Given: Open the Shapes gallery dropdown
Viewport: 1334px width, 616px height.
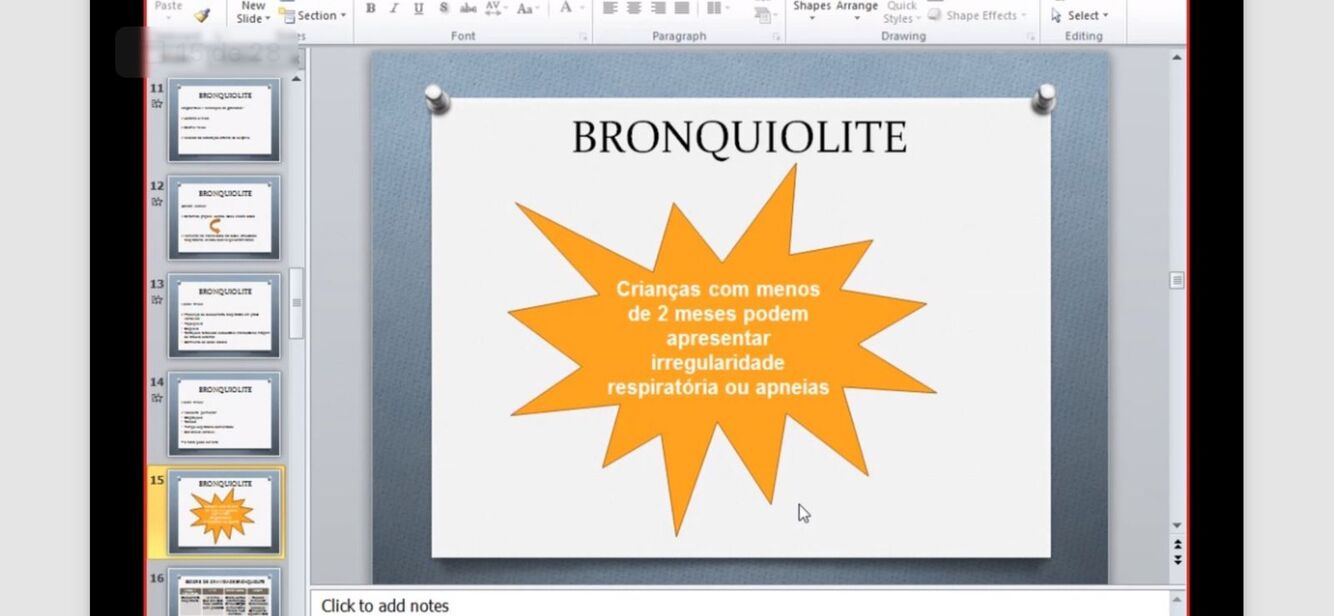Looking at the screenshot, I should click(811, 10).
